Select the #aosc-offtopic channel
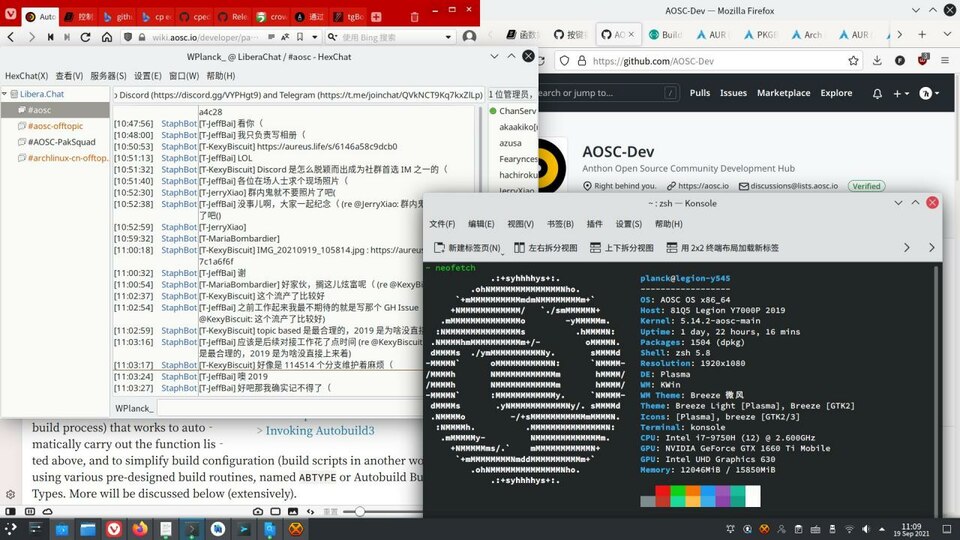The height and width of the screenshot is (540, 960). click(55, 126)
